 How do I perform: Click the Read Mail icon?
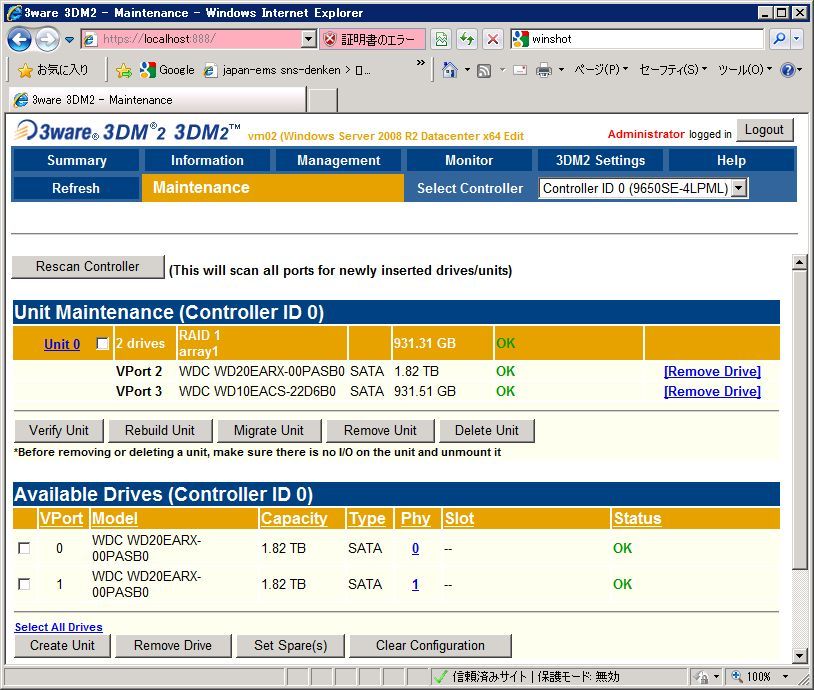tap(520, 70)
